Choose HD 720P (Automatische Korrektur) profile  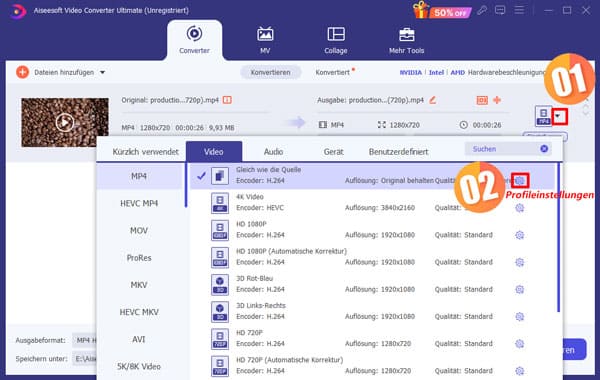[x=372, y=365]
